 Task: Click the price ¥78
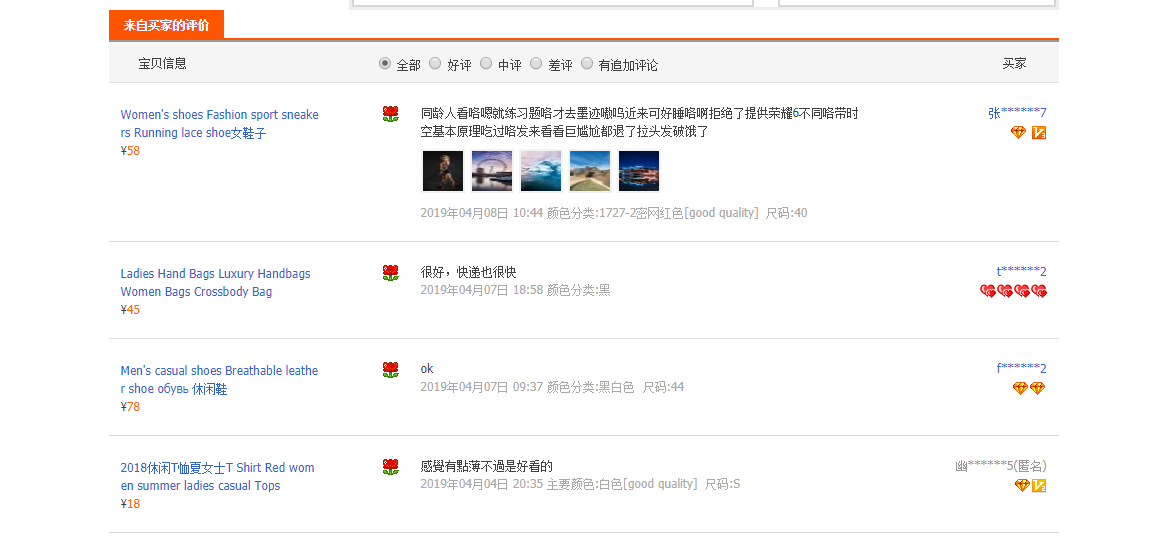pos(130,407)
